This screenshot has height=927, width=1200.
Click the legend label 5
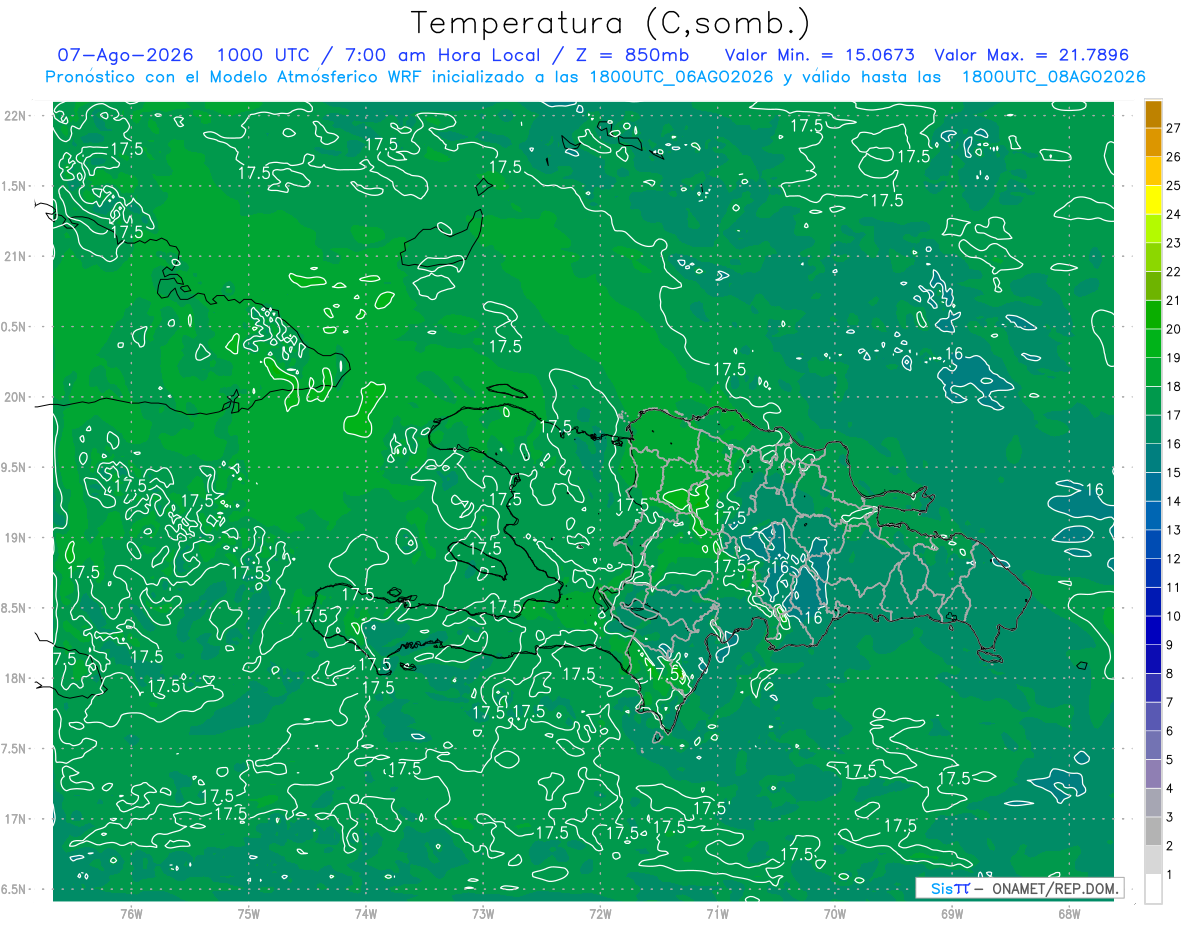(x=1169, y=760)
